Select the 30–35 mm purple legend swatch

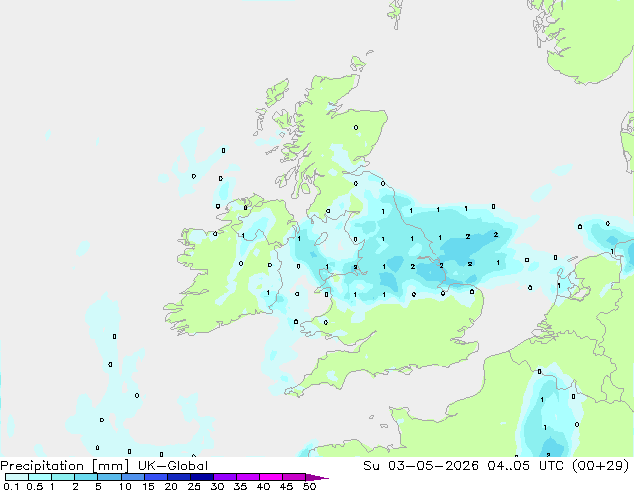224,477
